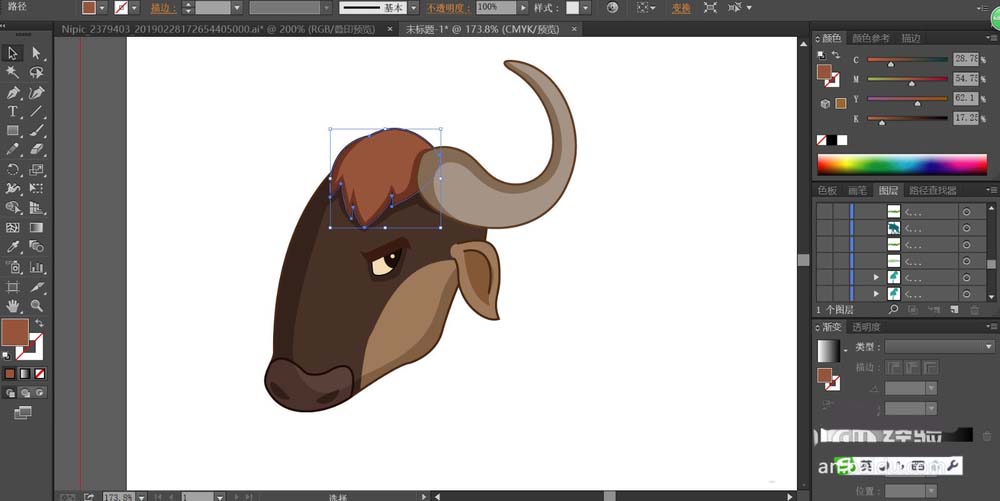Screen dimensions: 1000x501
Task: Set paint mode to Color in toolbox
Action: 10,374
